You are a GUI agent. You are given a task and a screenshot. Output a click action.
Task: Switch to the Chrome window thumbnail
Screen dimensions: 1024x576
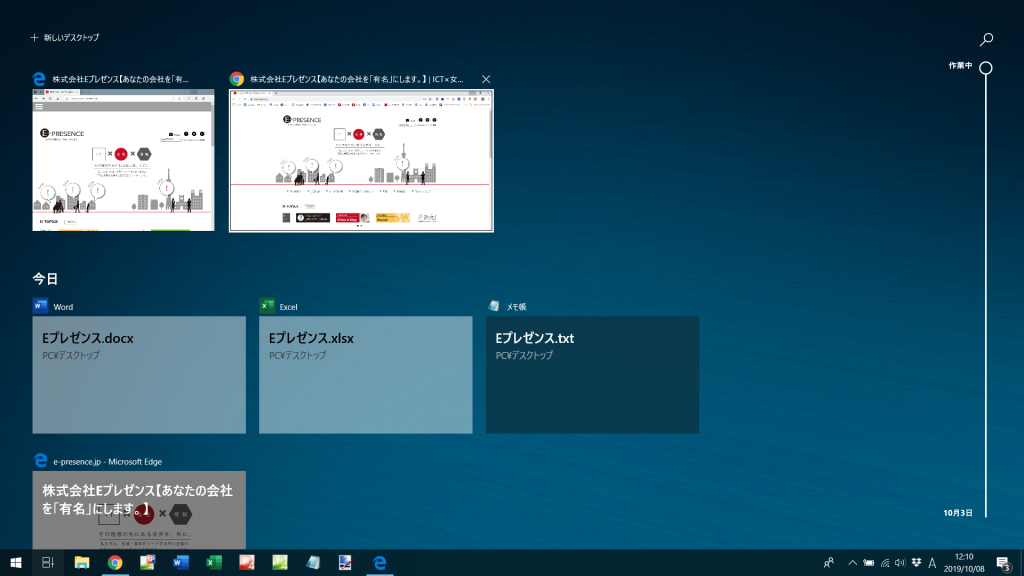pyautogui.click(x=361, y=161)
